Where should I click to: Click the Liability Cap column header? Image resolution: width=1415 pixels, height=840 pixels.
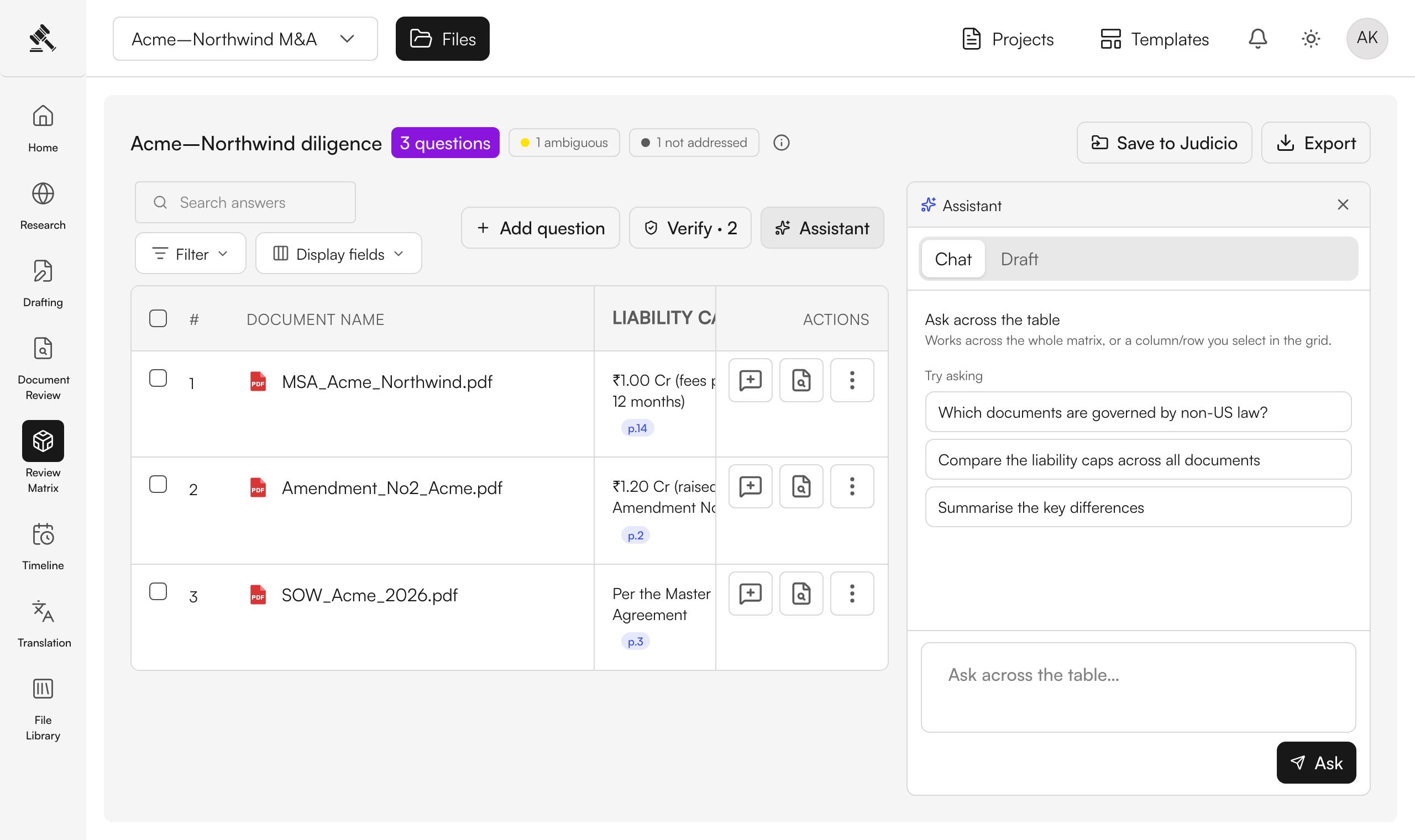655,318
